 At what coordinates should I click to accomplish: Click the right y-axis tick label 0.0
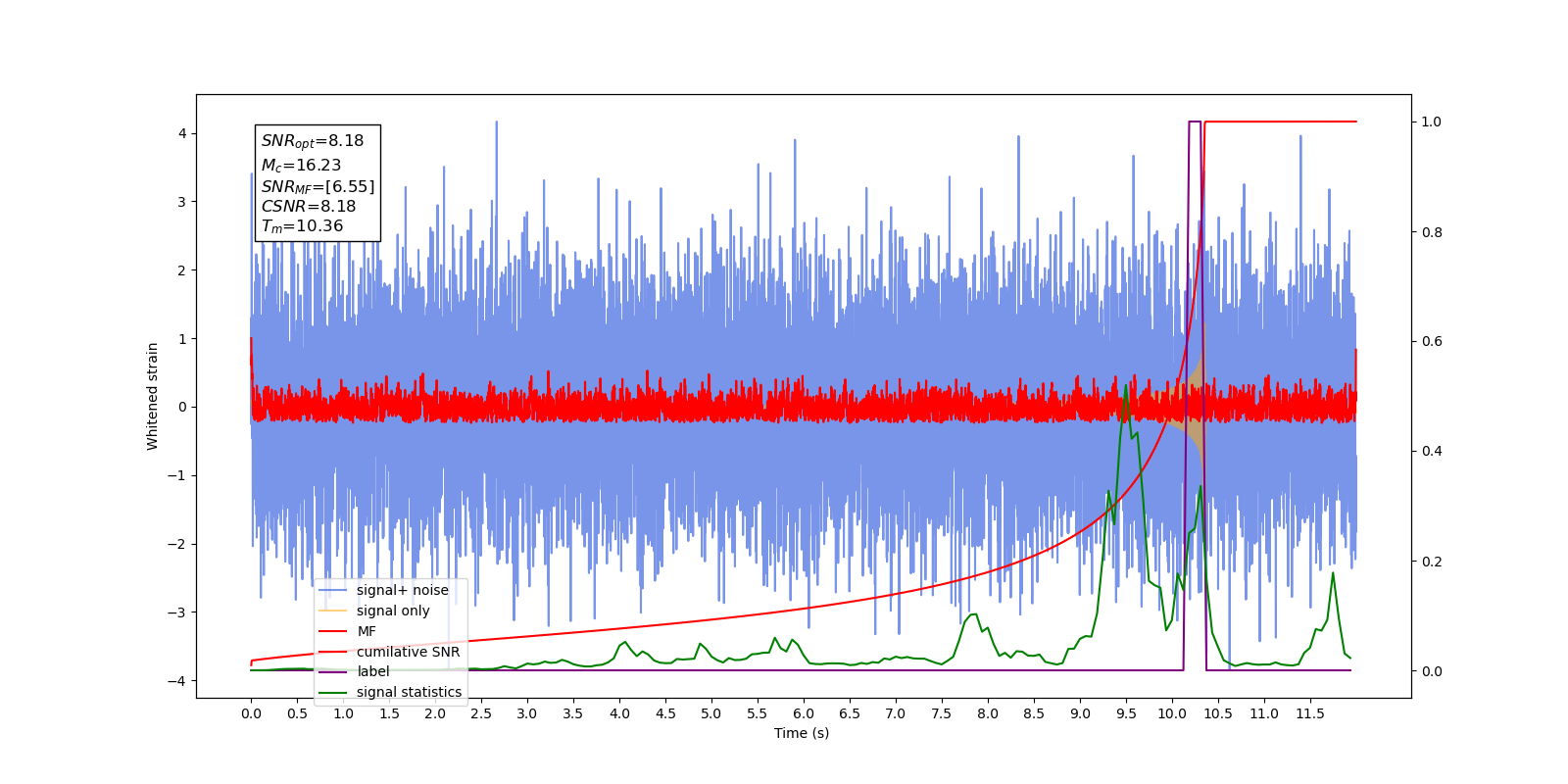point(1432,671)
